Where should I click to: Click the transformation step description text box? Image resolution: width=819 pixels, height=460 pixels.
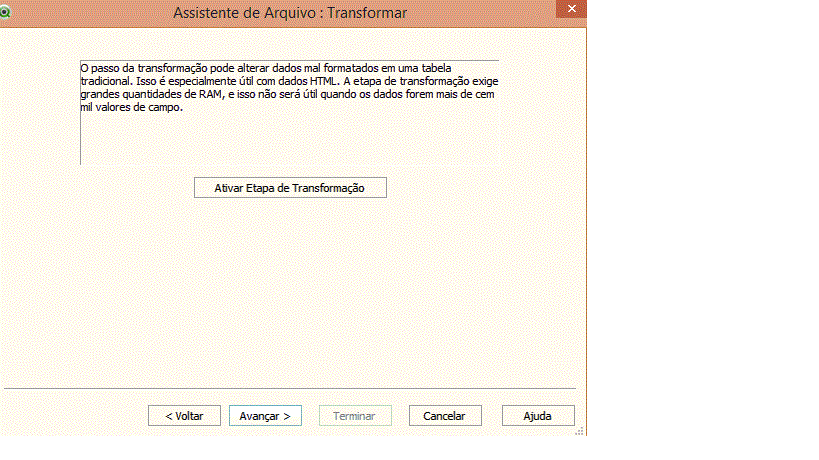click(x=289, y=112)
